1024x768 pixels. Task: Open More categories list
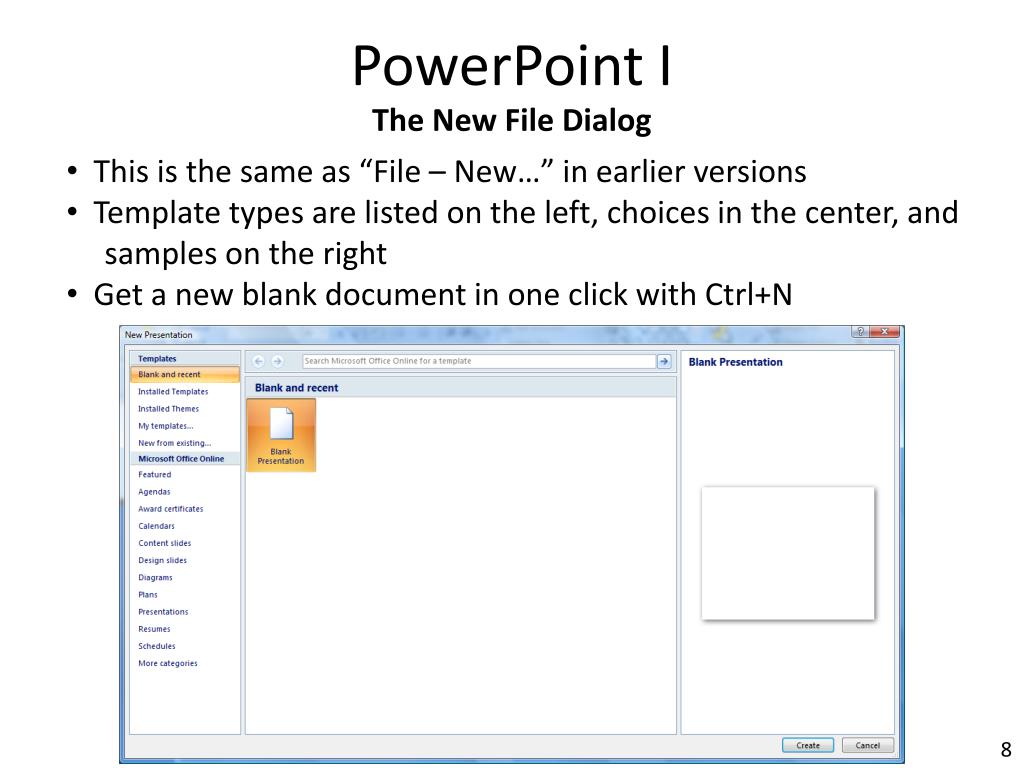point(168,664)
